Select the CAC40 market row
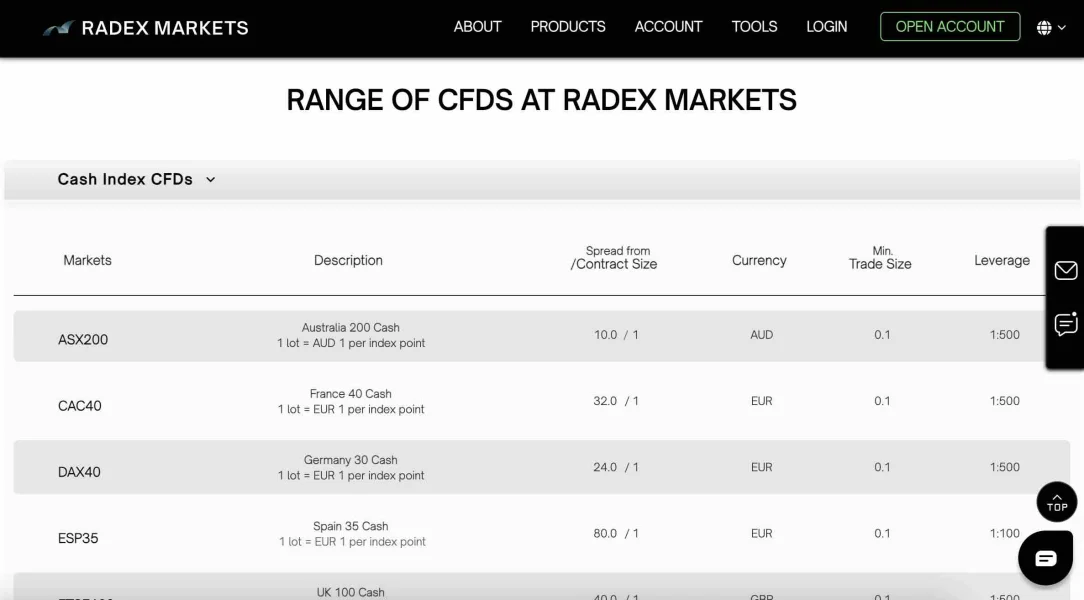 pos(80,406)
